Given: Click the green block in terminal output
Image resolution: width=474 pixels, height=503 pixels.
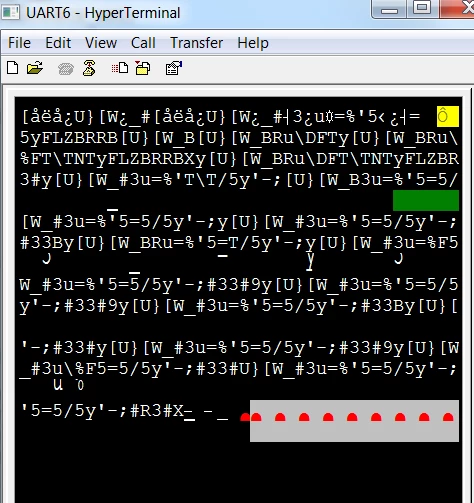Looking at the screenshot, I should 426,201.
